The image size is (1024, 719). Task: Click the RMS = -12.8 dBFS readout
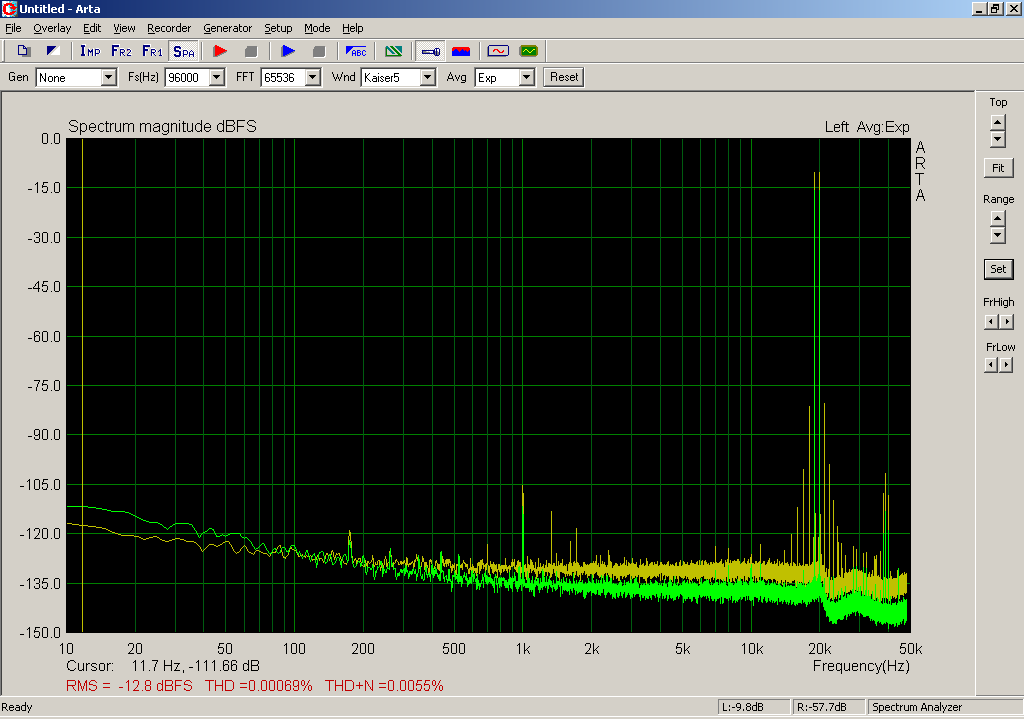(129, 686)
